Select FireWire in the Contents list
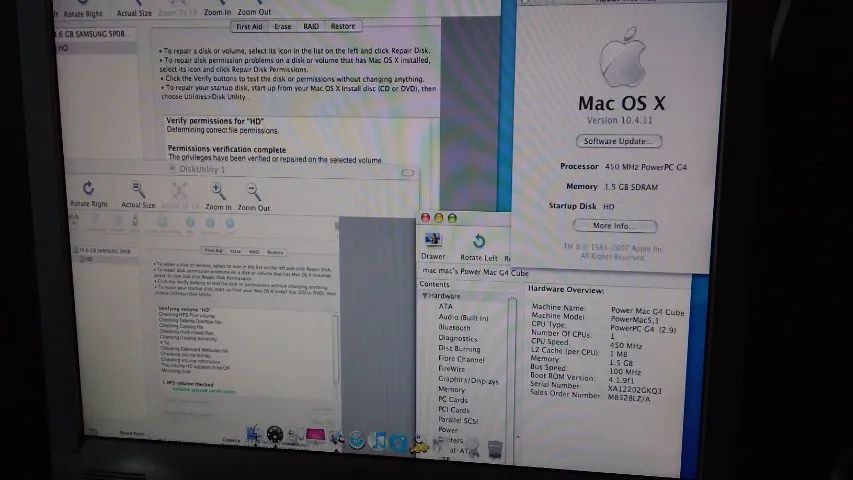The image size is (853, 480). click(452, 368)
